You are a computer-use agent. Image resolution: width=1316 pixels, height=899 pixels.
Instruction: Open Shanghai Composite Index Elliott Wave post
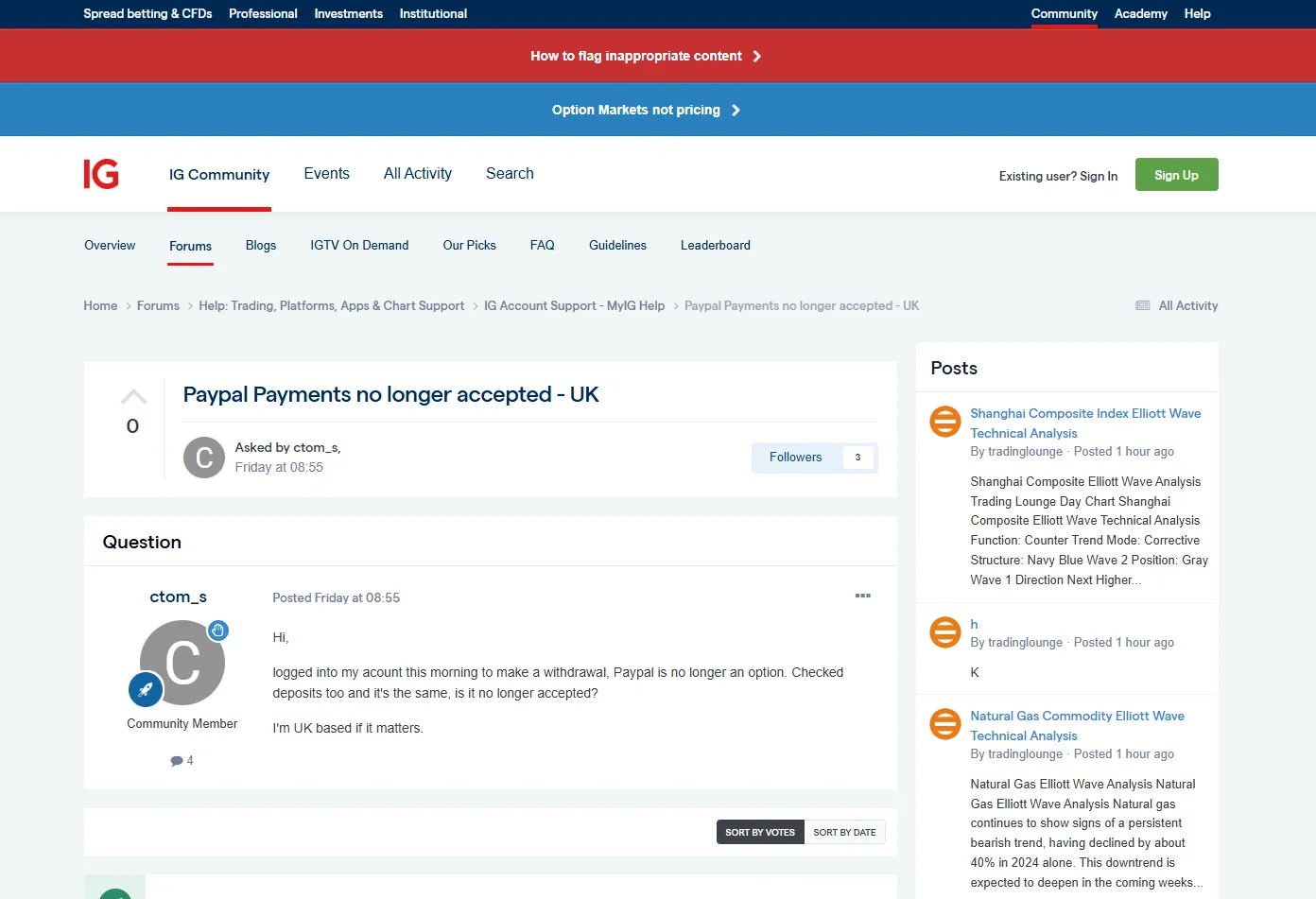point(1085,424)
